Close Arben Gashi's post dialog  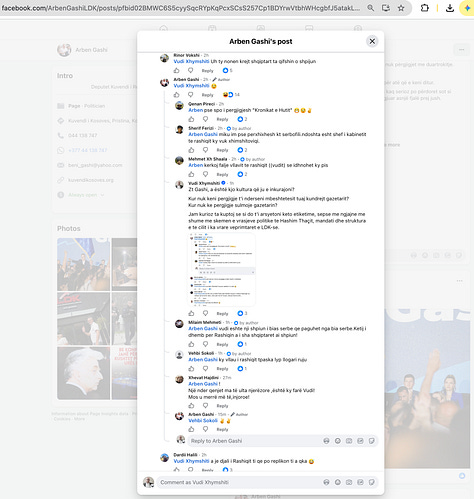coord(372,41)
